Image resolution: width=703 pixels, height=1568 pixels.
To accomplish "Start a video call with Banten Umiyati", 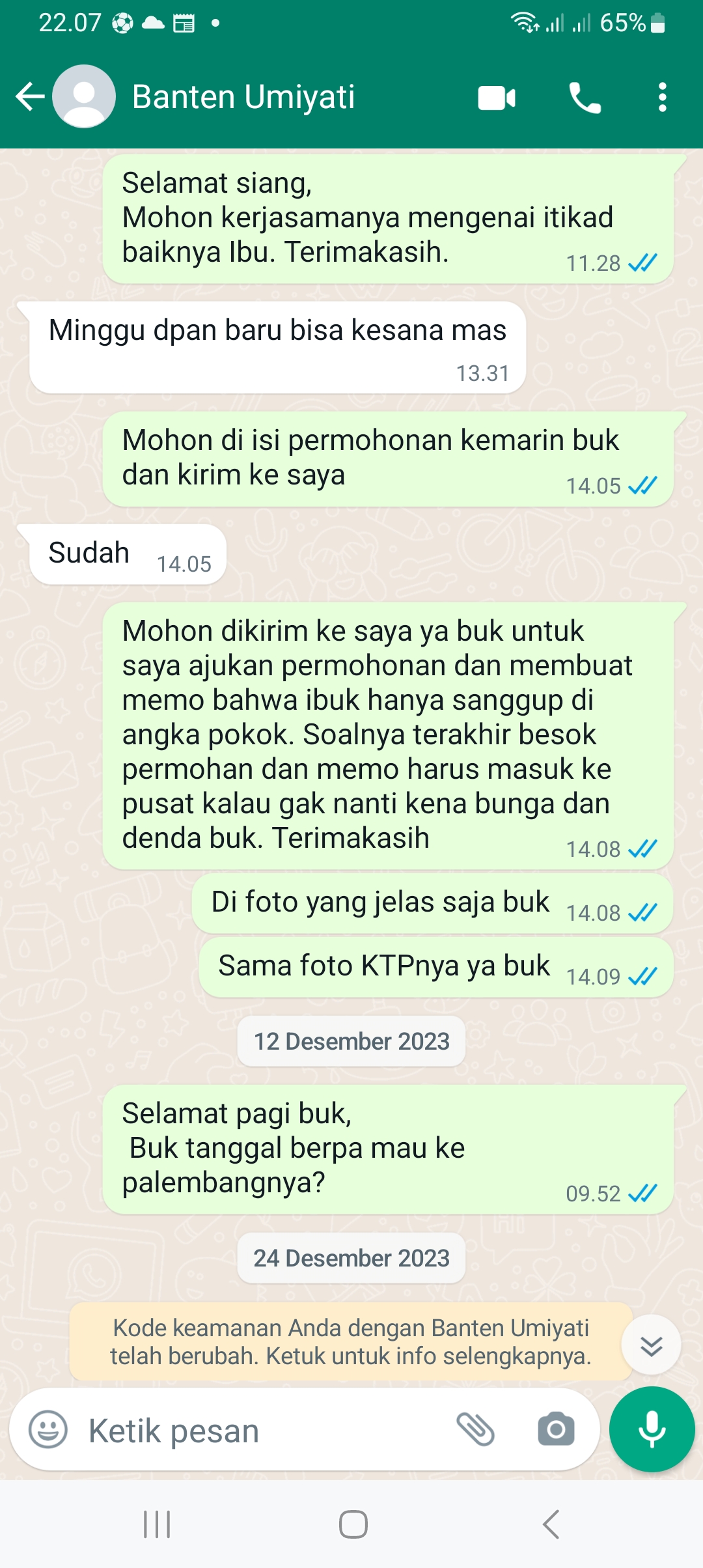I will coord(497,98).
